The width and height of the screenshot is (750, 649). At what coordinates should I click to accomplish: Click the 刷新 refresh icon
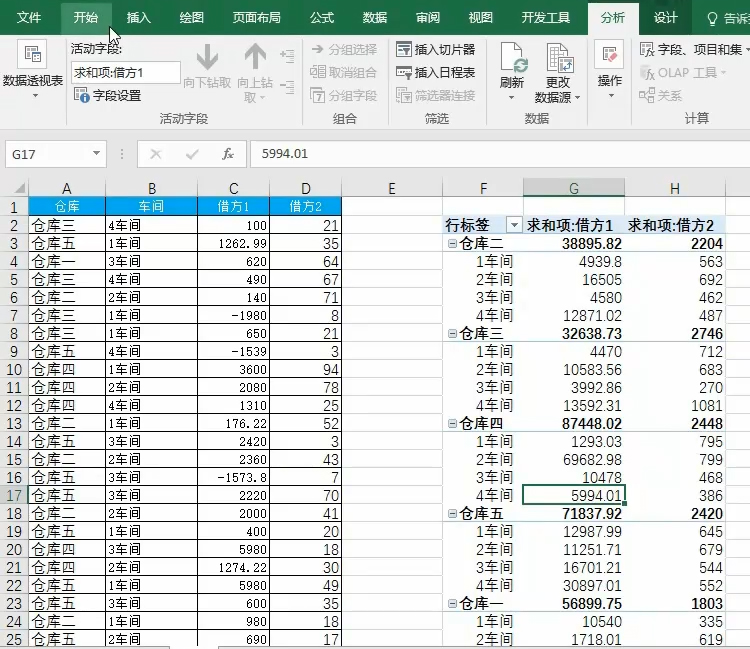[x=512, y=57]
